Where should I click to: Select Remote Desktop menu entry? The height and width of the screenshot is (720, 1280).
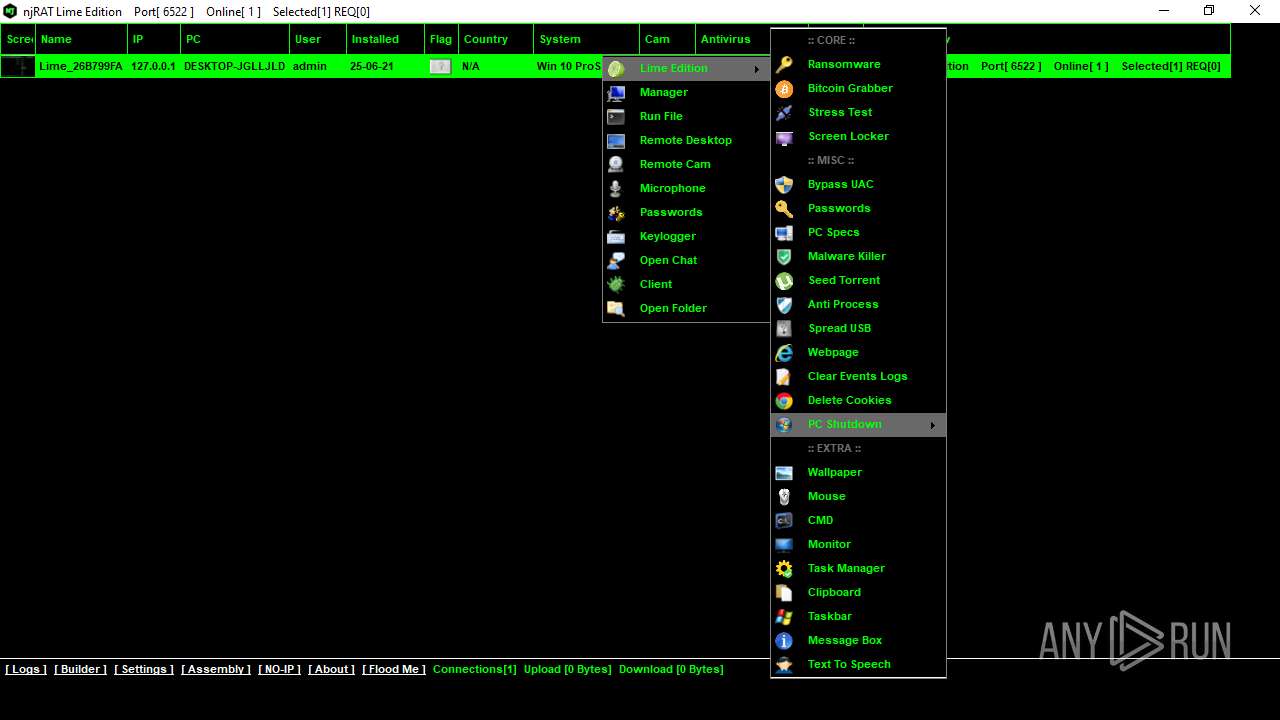coord(686,140)
